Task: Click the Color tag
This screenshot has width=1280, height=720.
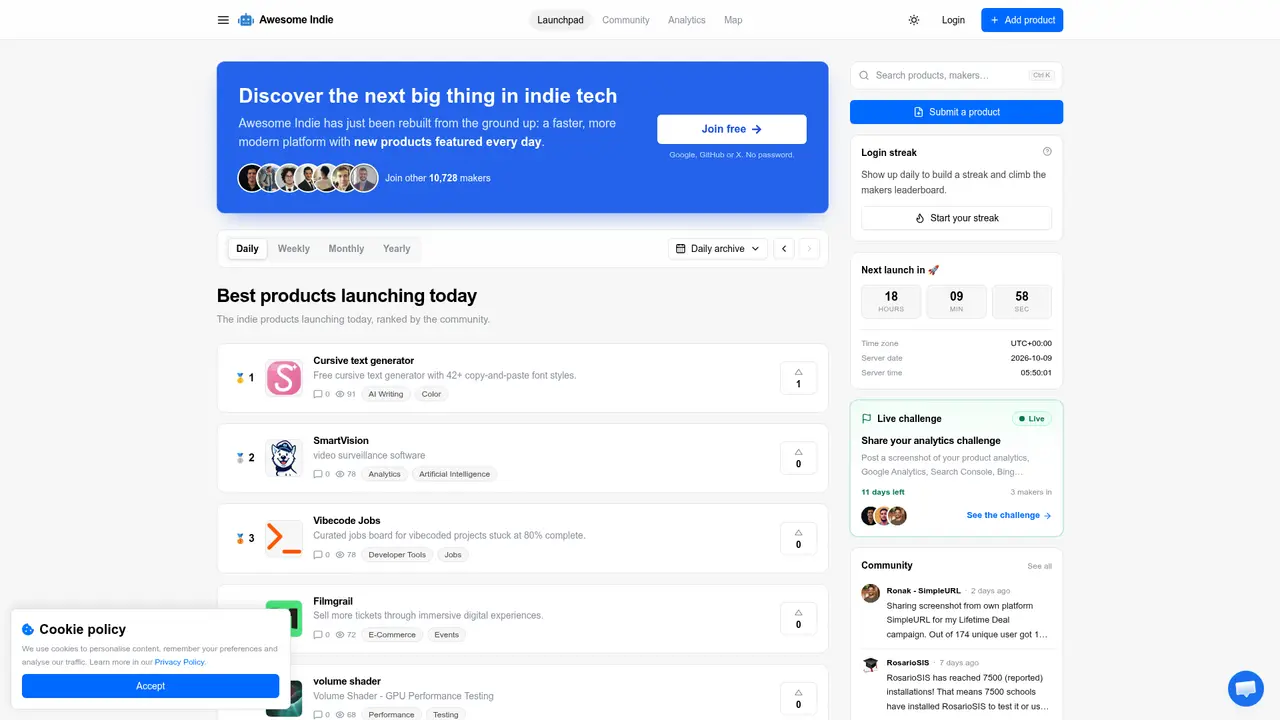Action: [x=431, y=394]
